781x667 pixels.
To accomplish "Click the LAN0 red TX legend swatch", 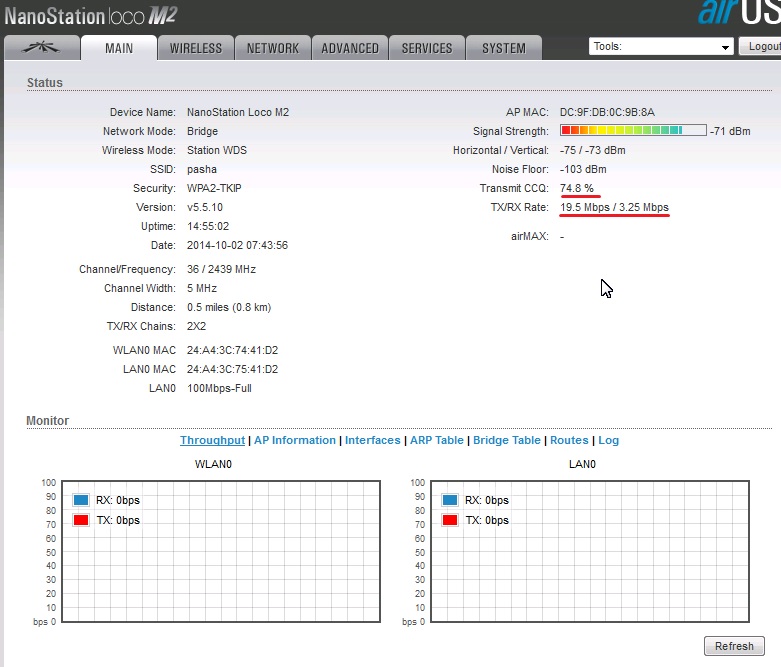I will click(x=450, y=520).
